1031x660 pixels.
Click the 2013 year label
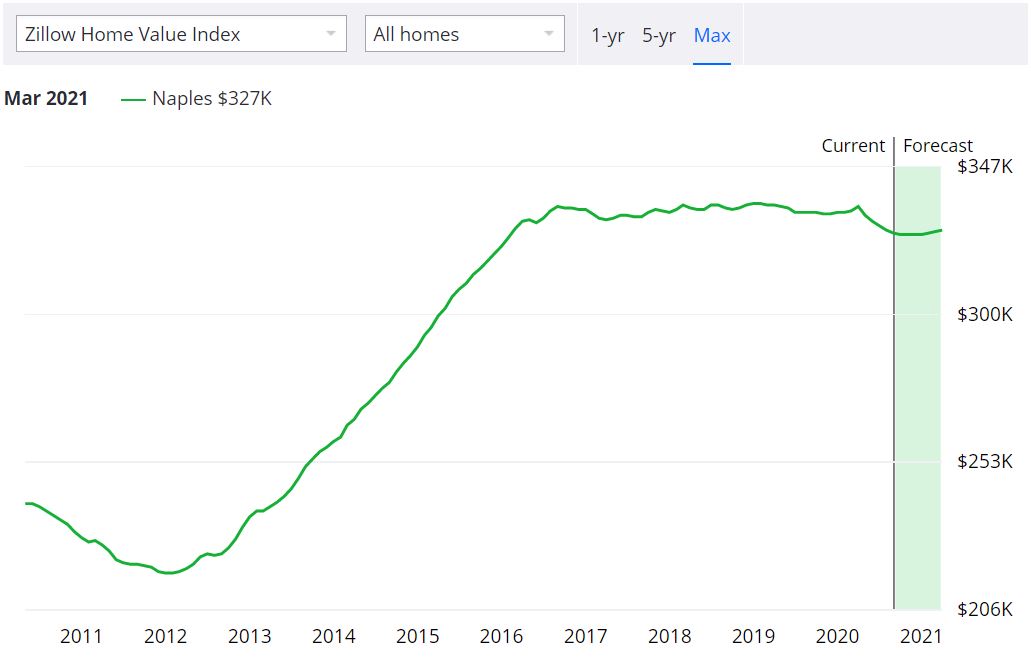(249, 636)
